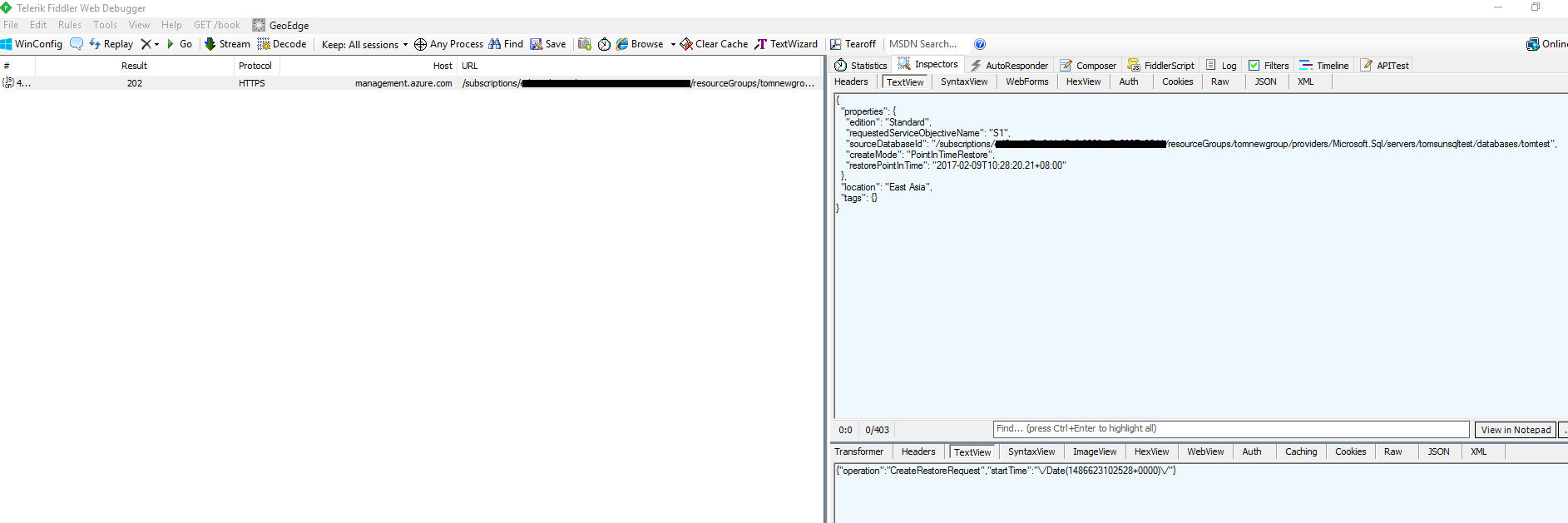Click the camera screenshot icon
The image size is (1568, 523).
pos(585,44)
